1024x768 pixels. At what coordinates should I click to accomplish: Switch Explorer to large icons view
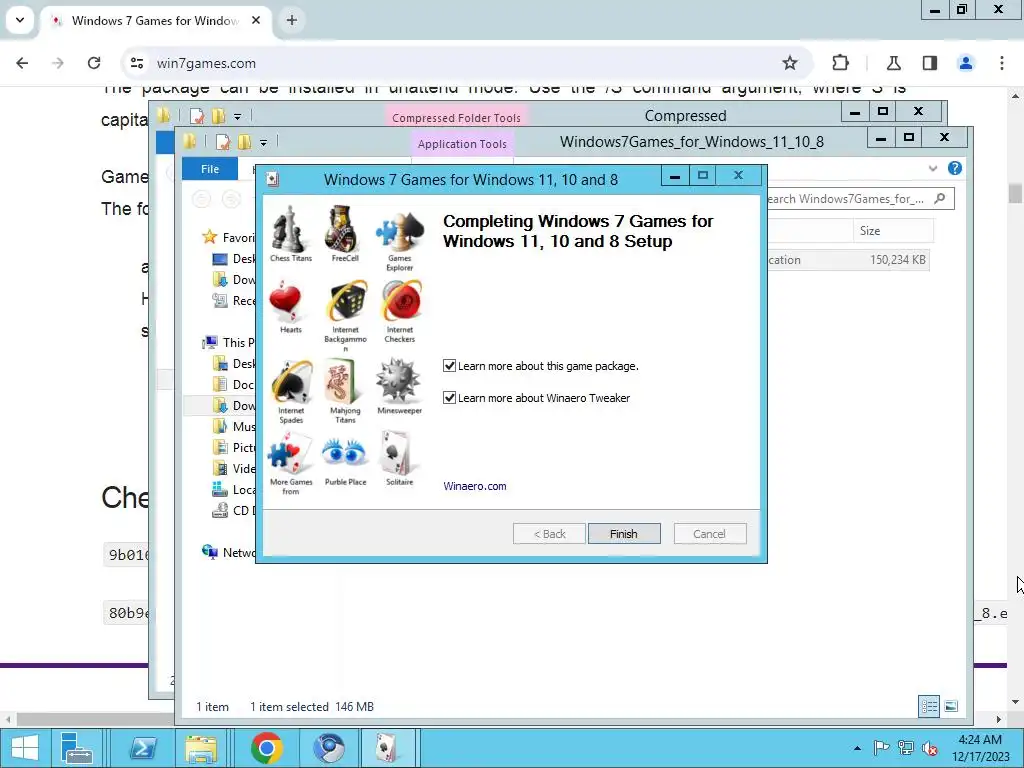(951, 706)
